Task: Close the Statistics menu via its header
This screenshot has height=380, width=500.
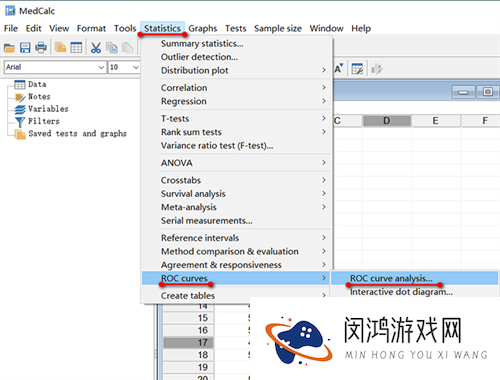Action: [x=162, y=28]
